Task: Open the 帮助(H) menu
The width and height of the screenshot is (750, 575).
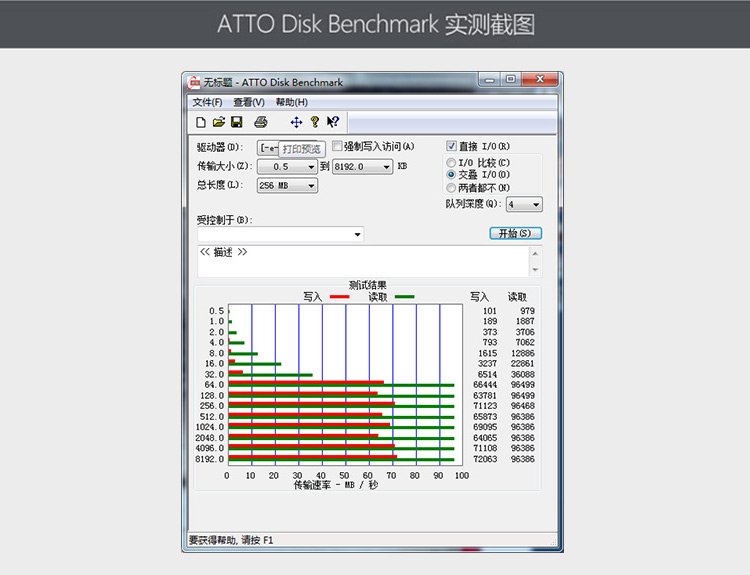Action: click(x=291, y=102)
